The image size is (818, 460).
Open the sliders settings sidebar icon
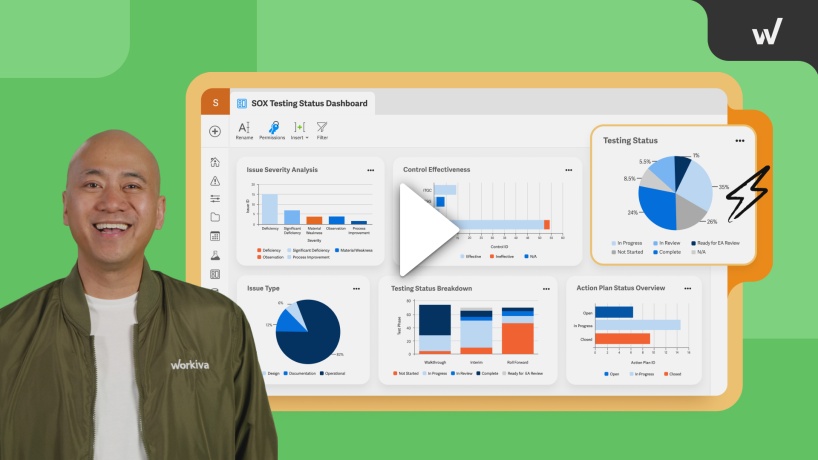click(x=215, y=199)
